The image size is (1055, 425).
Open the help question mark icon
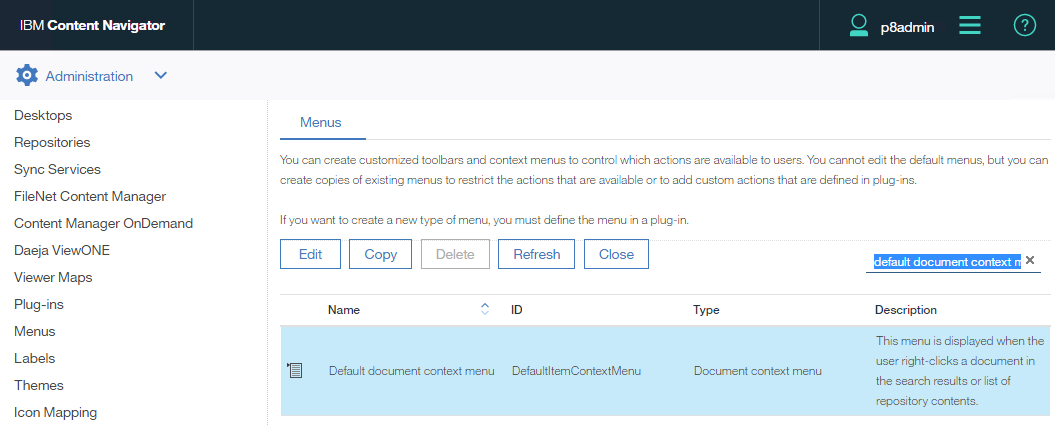[x=1024, y=26]
